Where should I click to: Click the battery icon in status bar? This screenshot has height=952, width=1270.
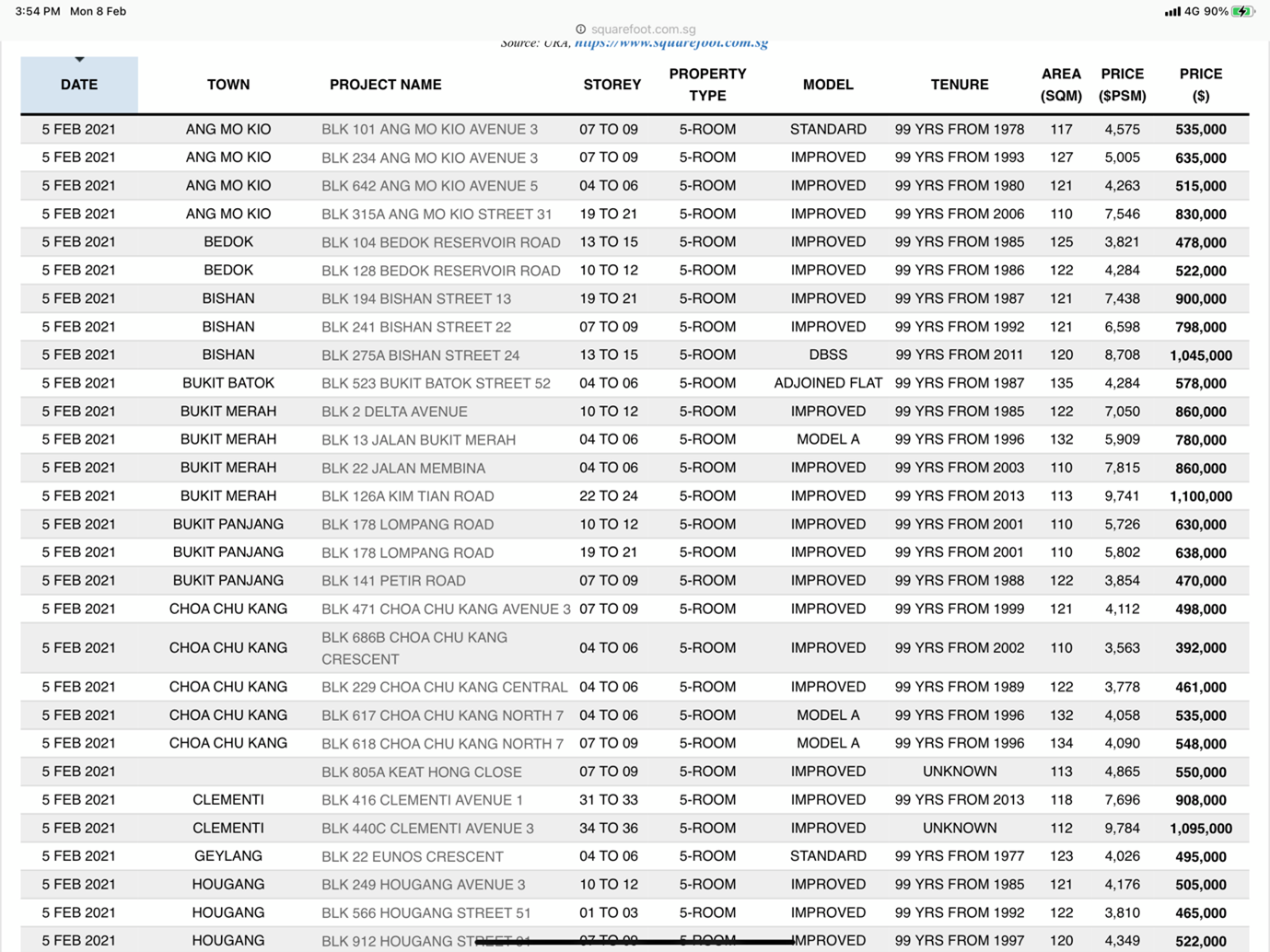1242,12
